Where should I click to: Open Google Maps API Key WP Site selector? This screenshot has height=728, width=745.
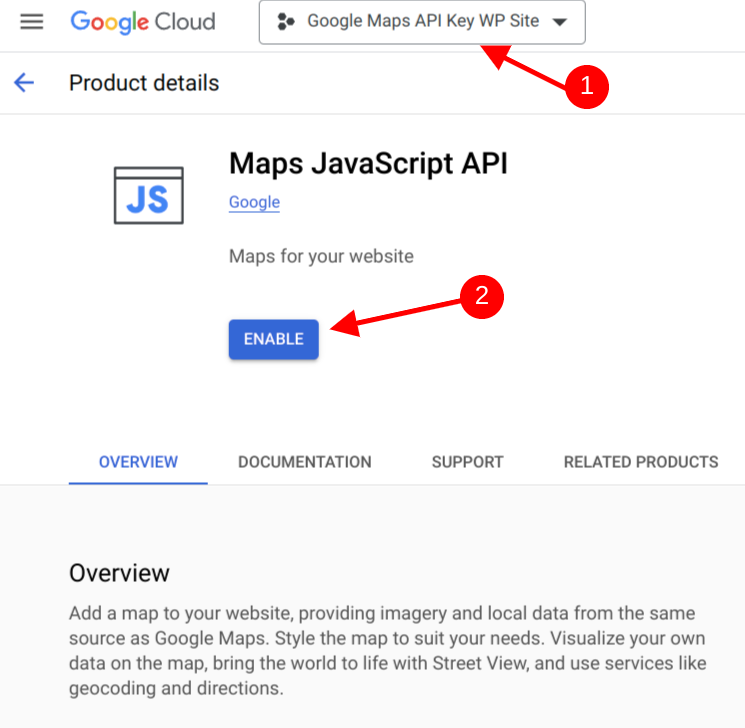pyautogui.click(x=422, y=22)
